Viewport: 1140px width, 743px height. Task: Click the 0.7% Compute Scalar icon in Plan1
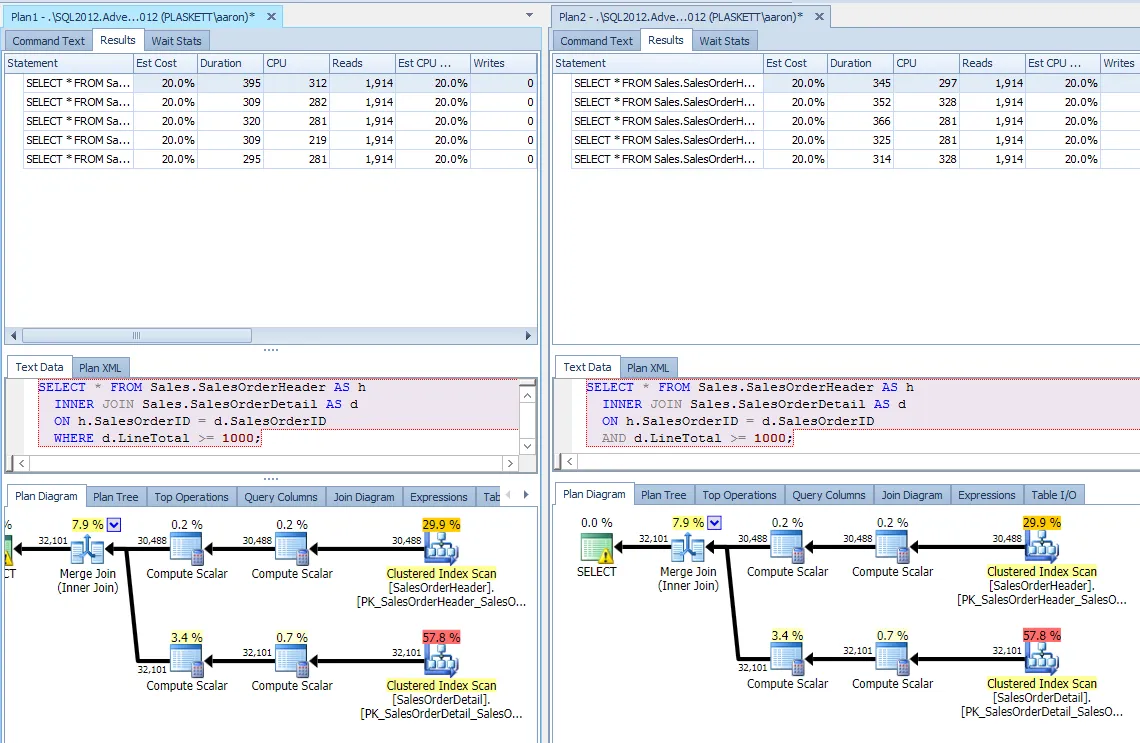click(292, 661)
